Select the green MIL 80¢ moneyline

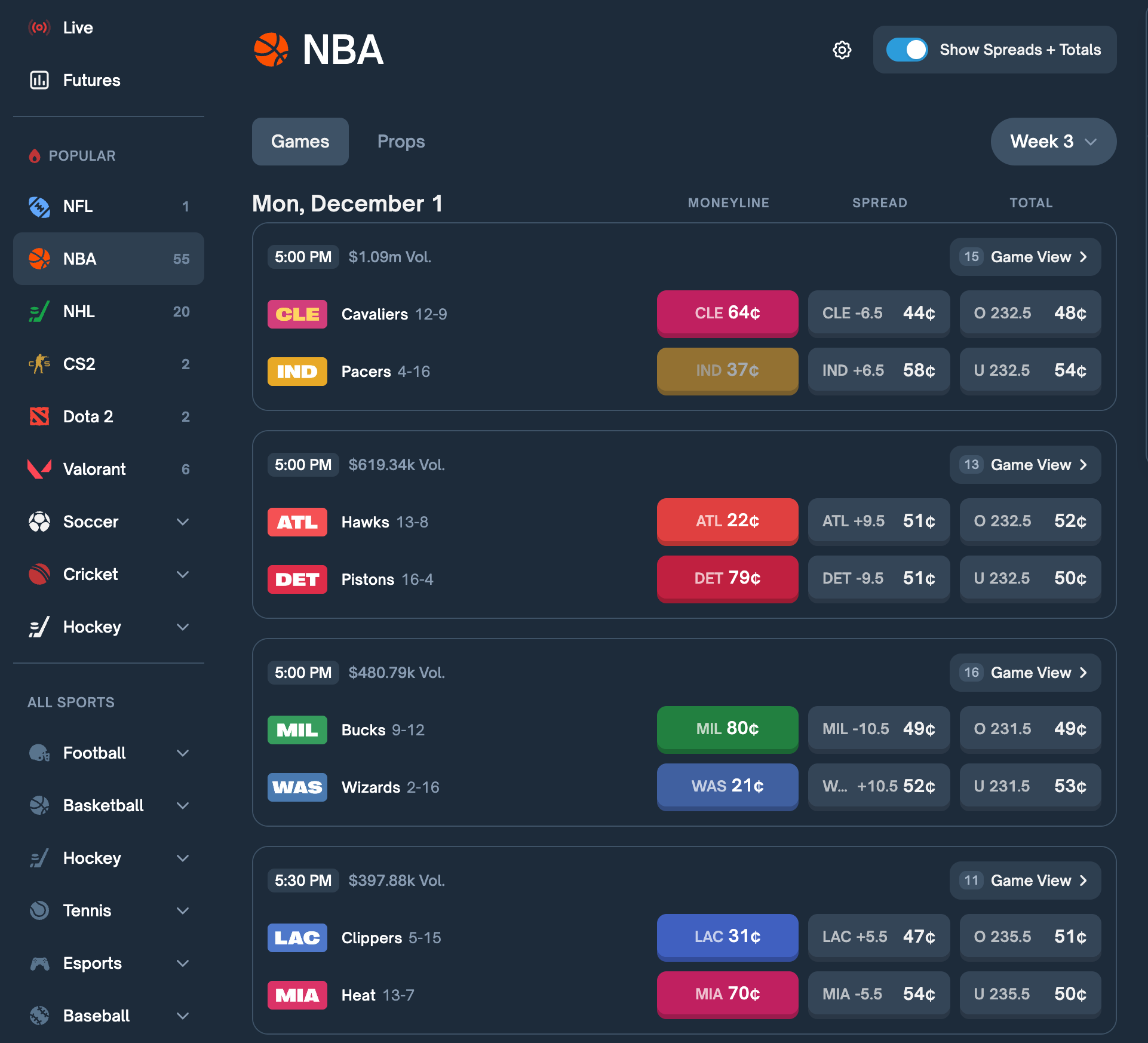(x=727, y=729)
